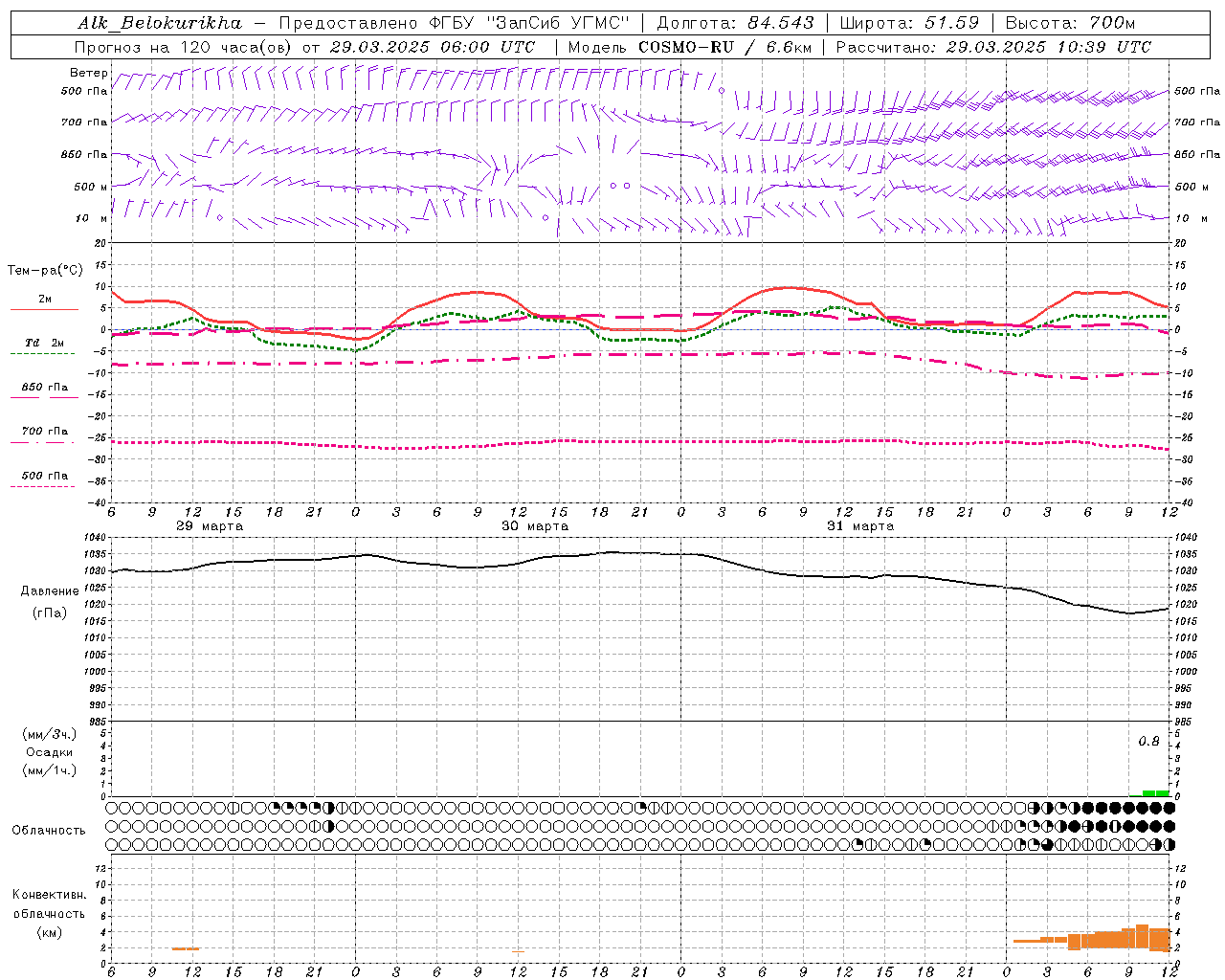Click the red 2м temperature legend line
1225x980 pixels.
tap(44, 309)
